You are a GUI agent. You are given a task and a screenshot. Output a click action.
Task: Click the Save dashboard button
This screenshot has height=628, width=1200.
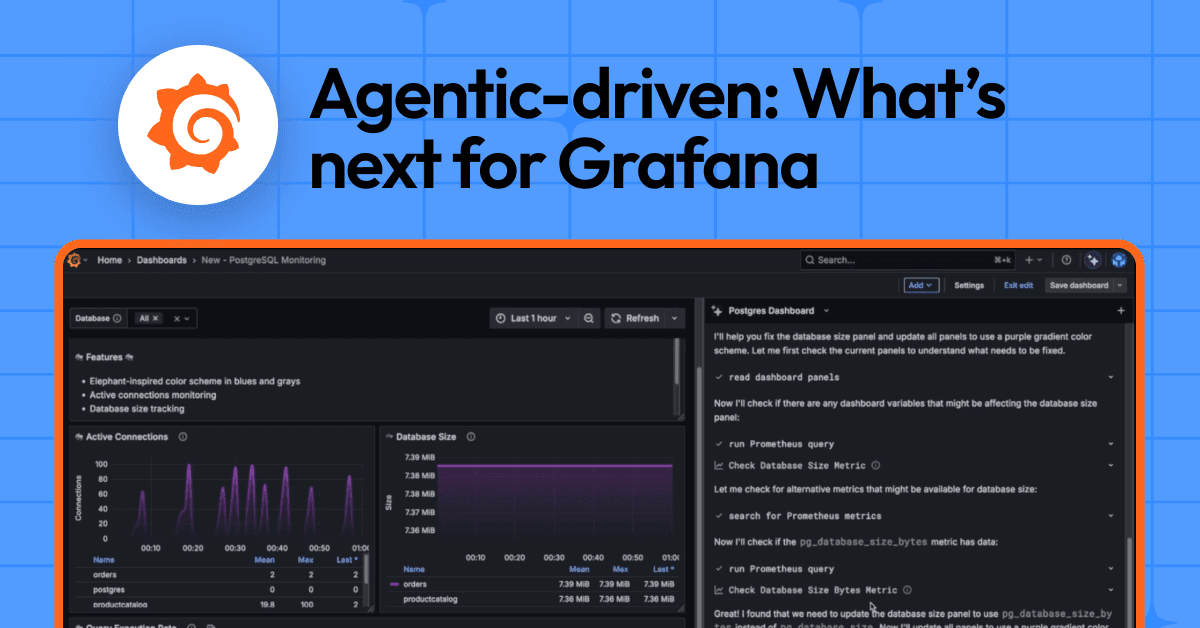[x=1079, y=285]
